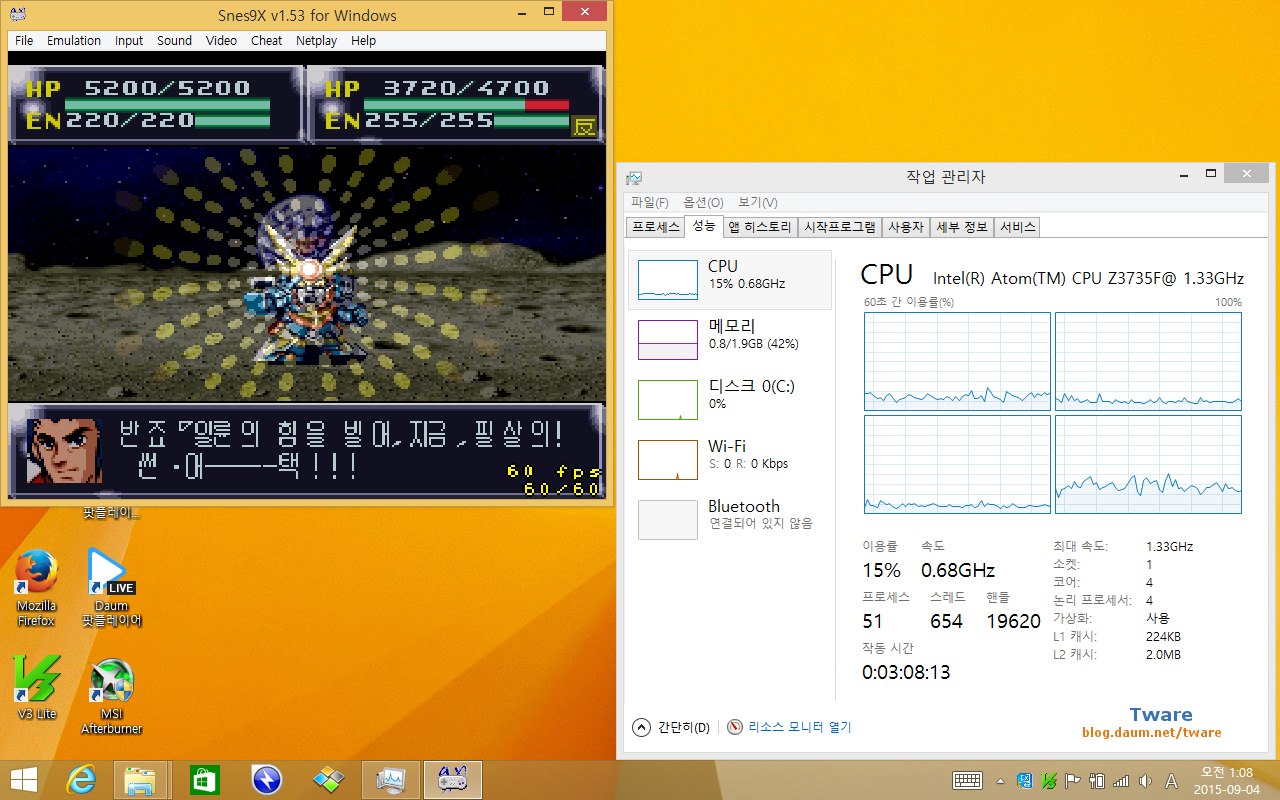The width and height of the screenshot is (1280, 800).
Task: Switch to the 서비스 tab
Action: coord(1018,227)
